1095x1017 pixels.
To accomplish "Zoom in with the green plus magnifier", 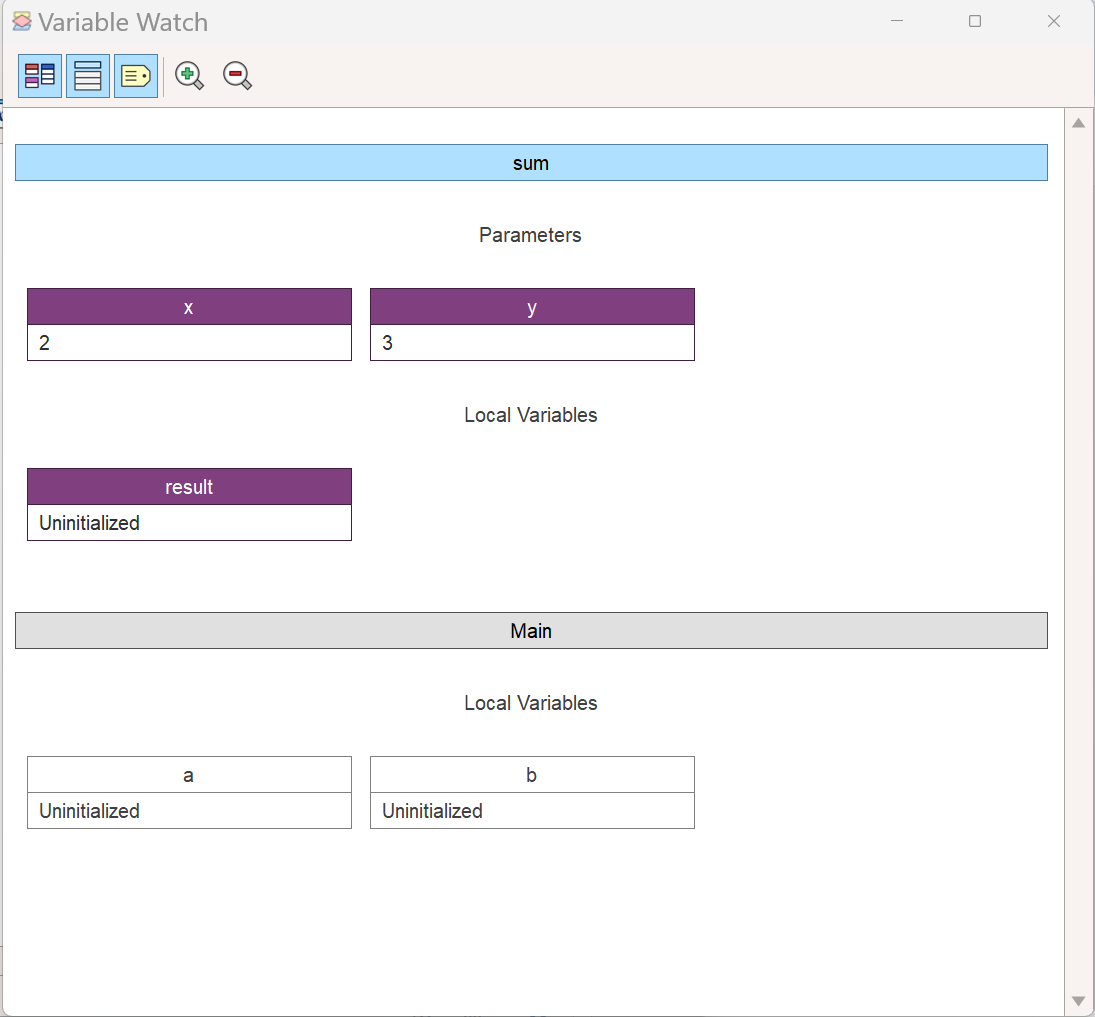I will click(x=189, y=76).
